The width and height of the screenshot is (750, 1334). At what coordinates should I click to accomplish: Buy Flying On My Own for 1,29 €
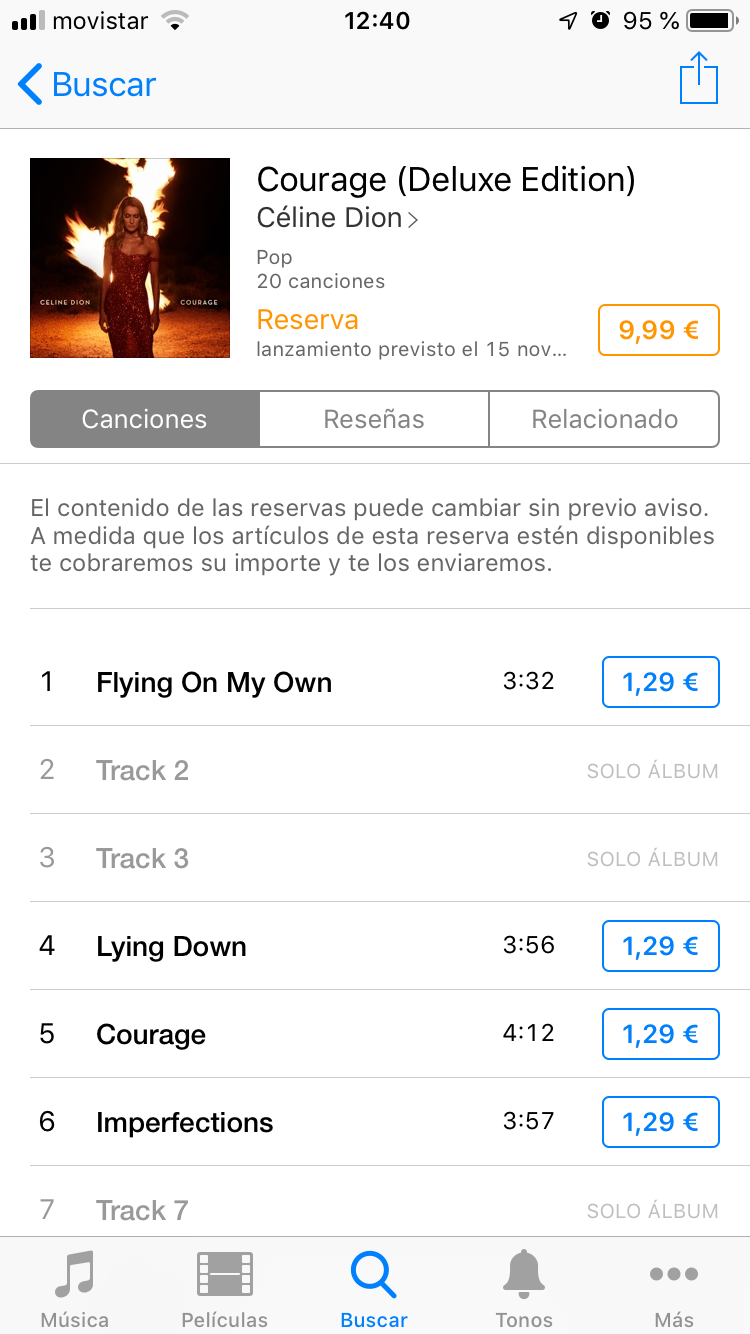click(x=661, y=682)
